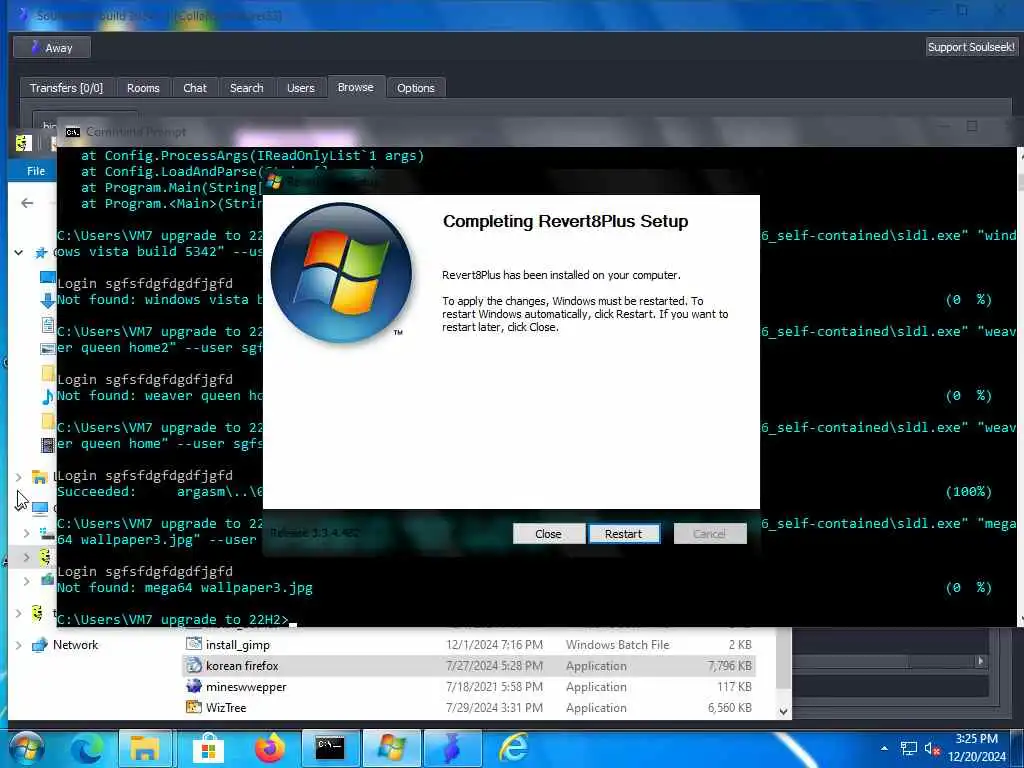Select Network in the navigation pane
This screenshot has width=1024, height=768.
tap(75, 645)
